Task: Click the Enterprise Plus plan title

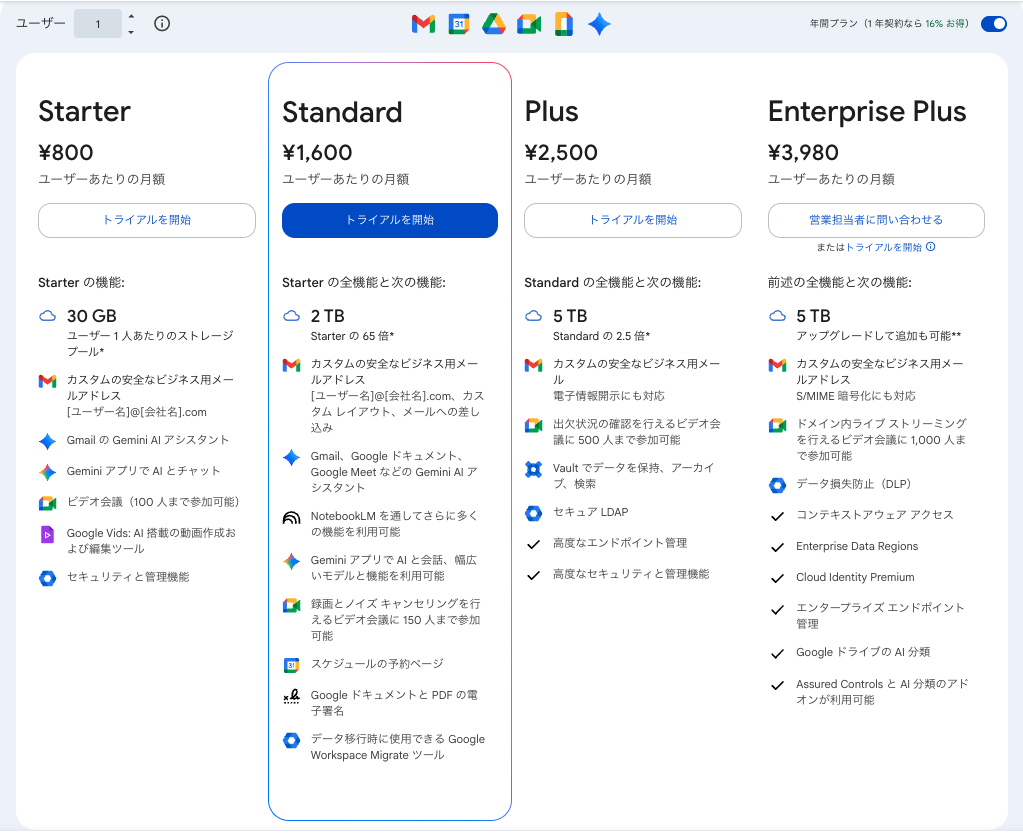Action: click(867, 112)
